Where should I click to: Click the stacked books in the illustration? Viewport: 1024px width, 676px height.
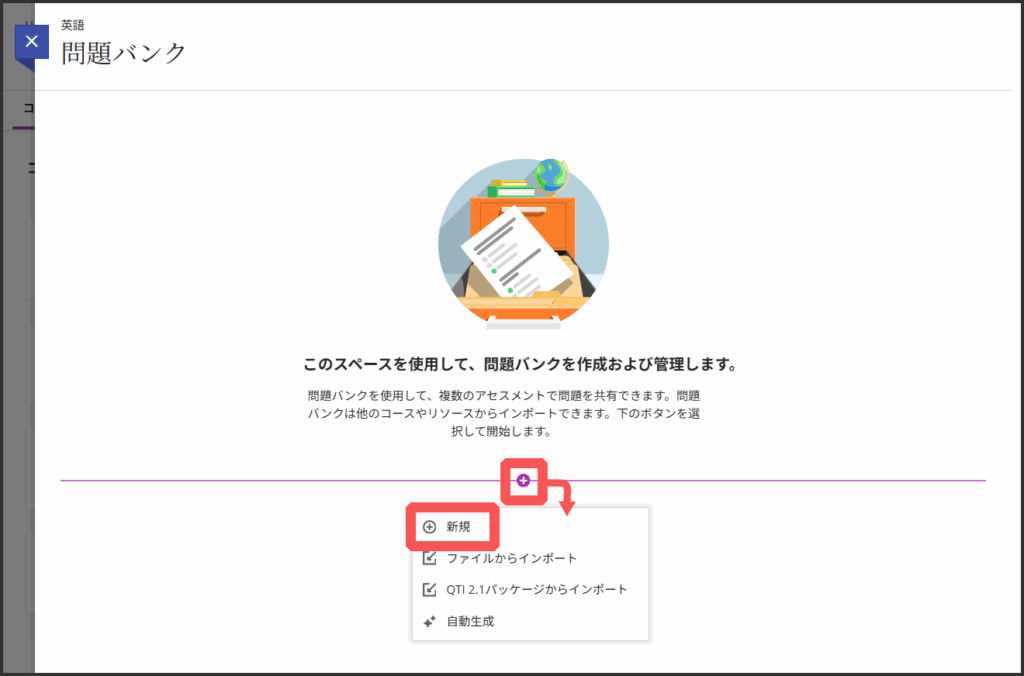(511, 188)
